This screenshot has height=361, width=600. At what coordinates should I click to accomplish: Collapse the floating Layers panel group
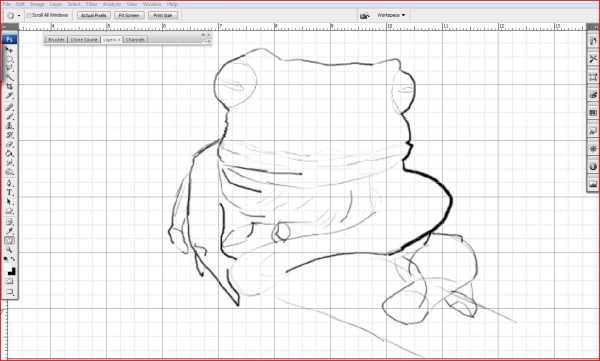(204, 35)
